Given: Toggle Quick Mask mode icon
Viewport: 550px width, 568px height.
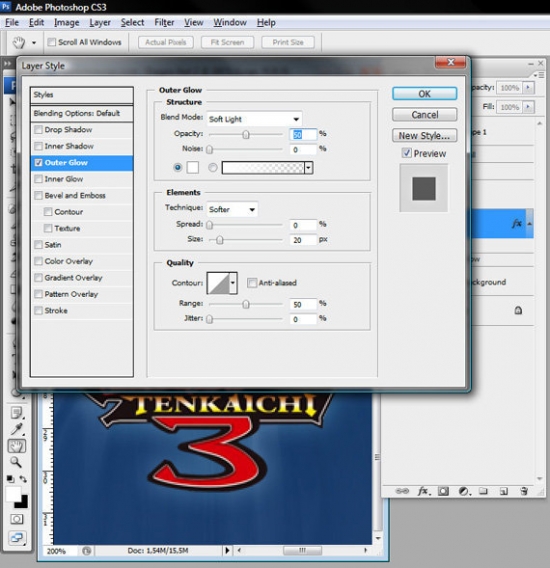Looking at the screenshot, I should click(x=17, y=519).
